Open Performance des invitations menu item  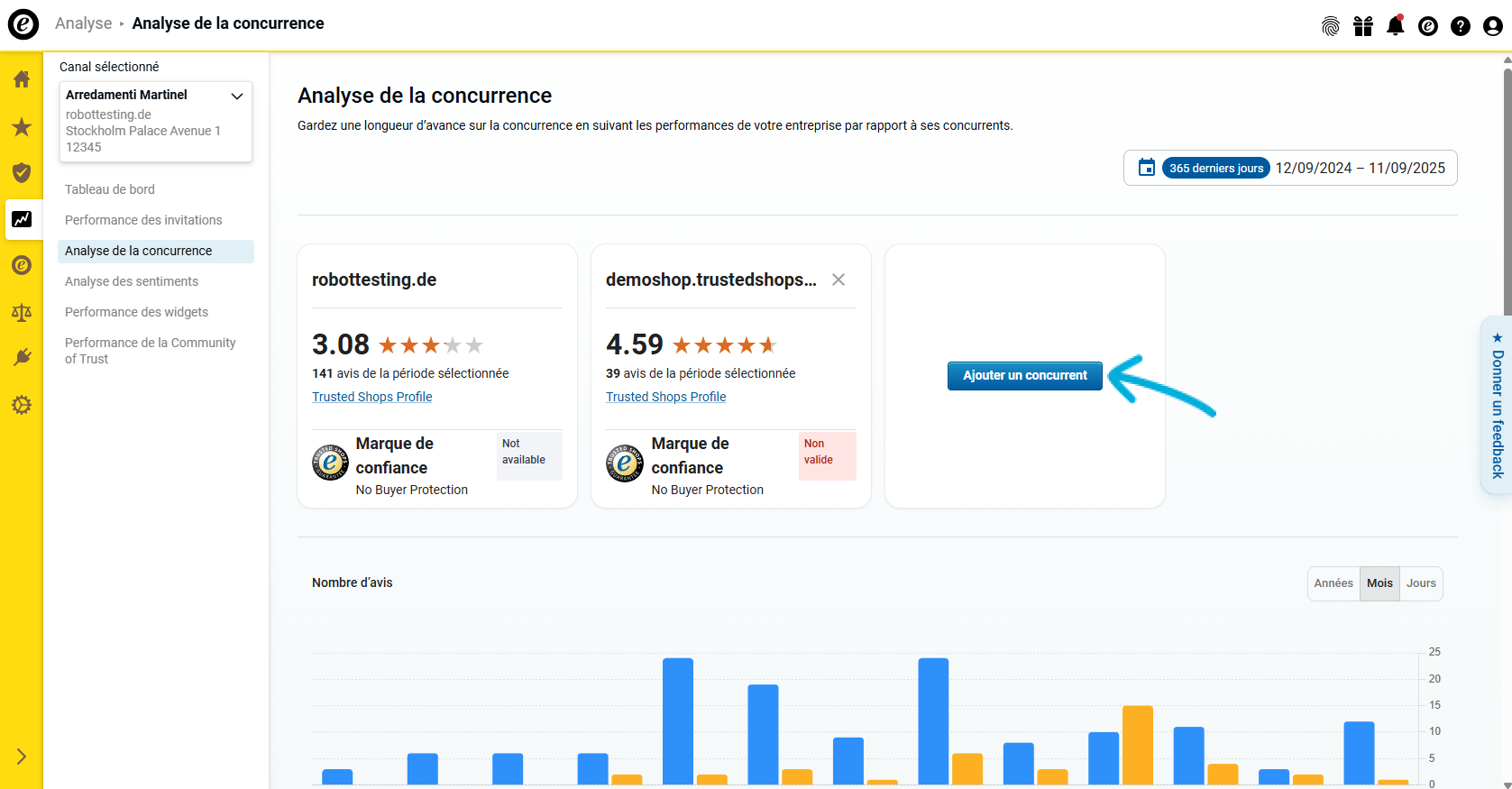(x=143, y=220)
